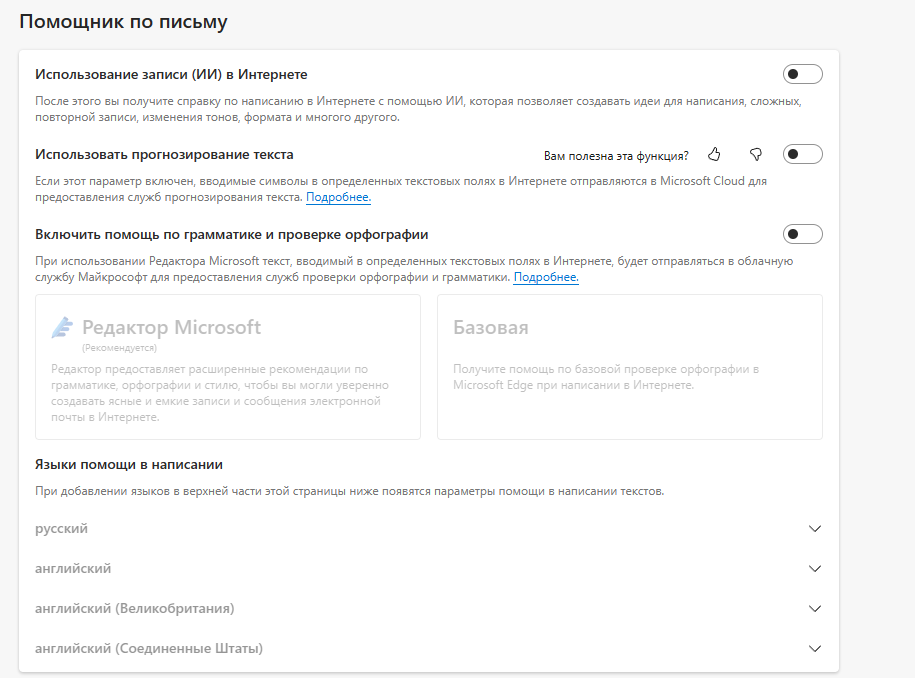Select the Редактор Microsoft option card
915x678 pixels.
tap(228, 367)
